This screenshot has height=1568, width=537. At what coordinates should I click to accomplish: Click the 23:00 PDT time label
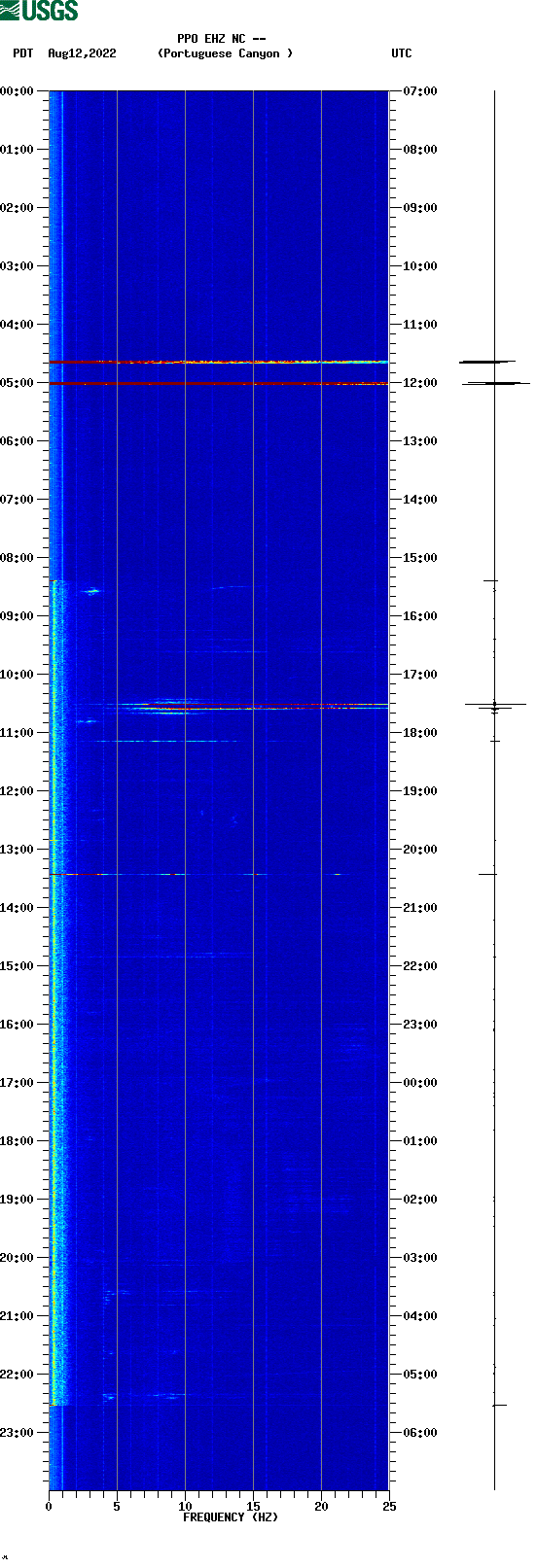[x=18, y=1433]
